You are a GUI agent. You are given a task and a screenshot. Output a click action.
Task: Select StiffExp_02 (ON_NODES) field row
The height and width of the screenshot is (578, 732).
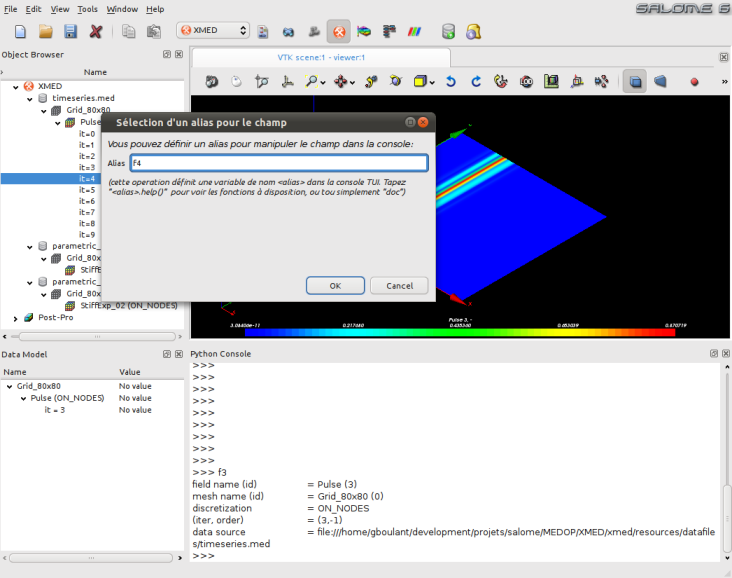(129, 305)
